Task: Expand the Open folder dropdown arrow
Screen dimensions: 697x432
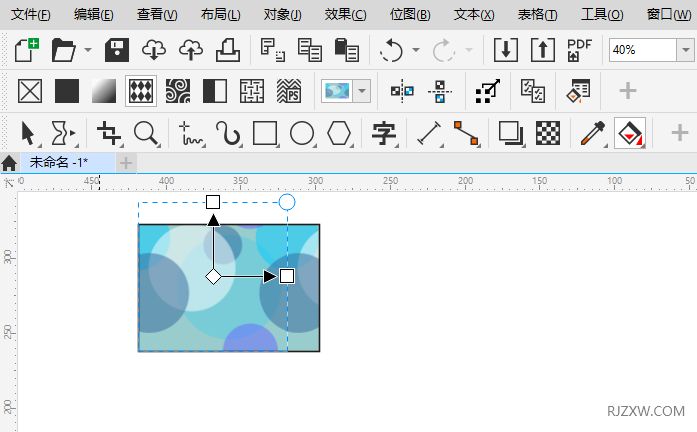Action: click(x=88, y=50)
